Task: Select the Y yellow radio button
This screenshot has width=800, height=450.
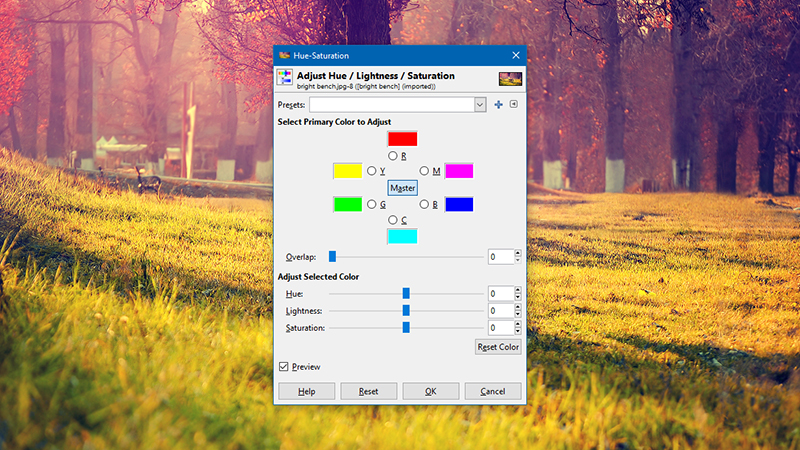Action: pyautogui.click(x=371, y=171)
